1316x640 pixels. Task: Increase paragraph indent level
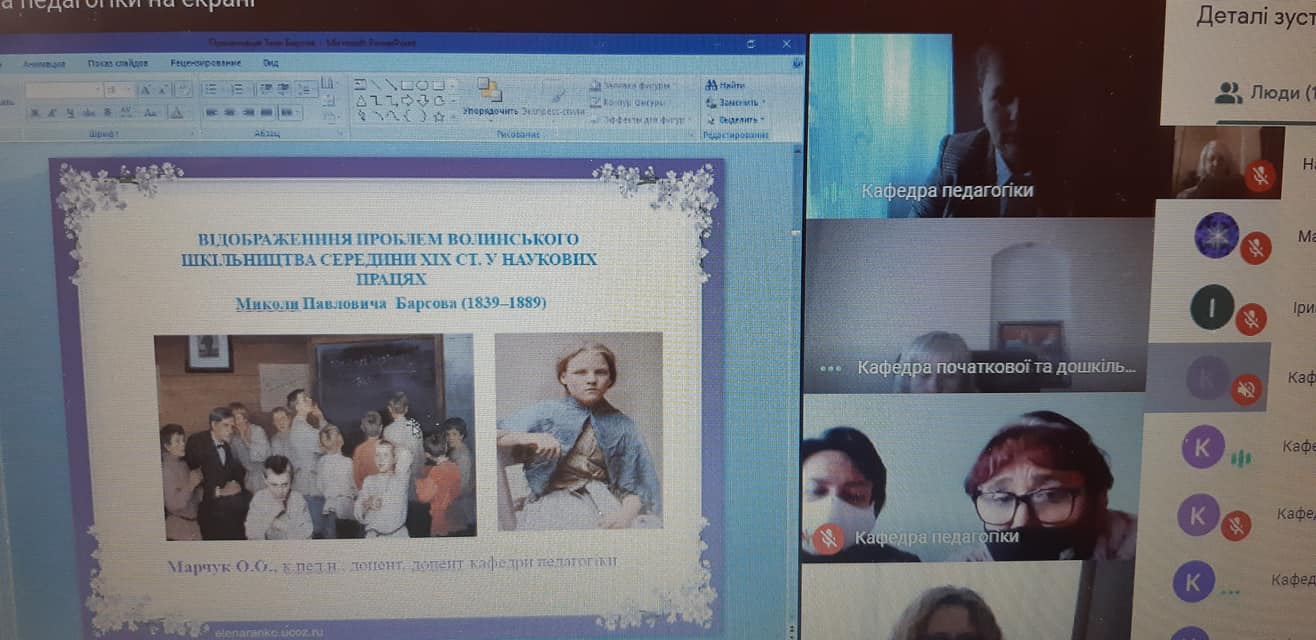[283, 90]
